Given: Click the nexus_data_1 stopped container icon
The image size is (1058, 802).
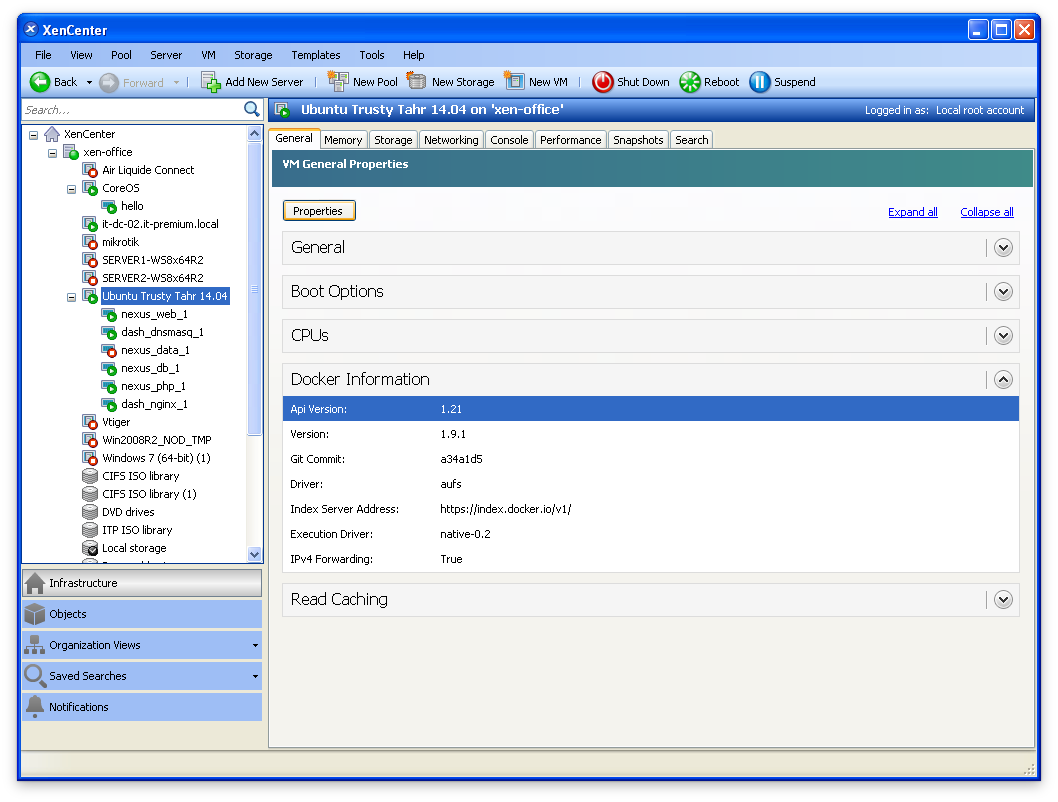Looking at the screenshot, I should [109, 351].
